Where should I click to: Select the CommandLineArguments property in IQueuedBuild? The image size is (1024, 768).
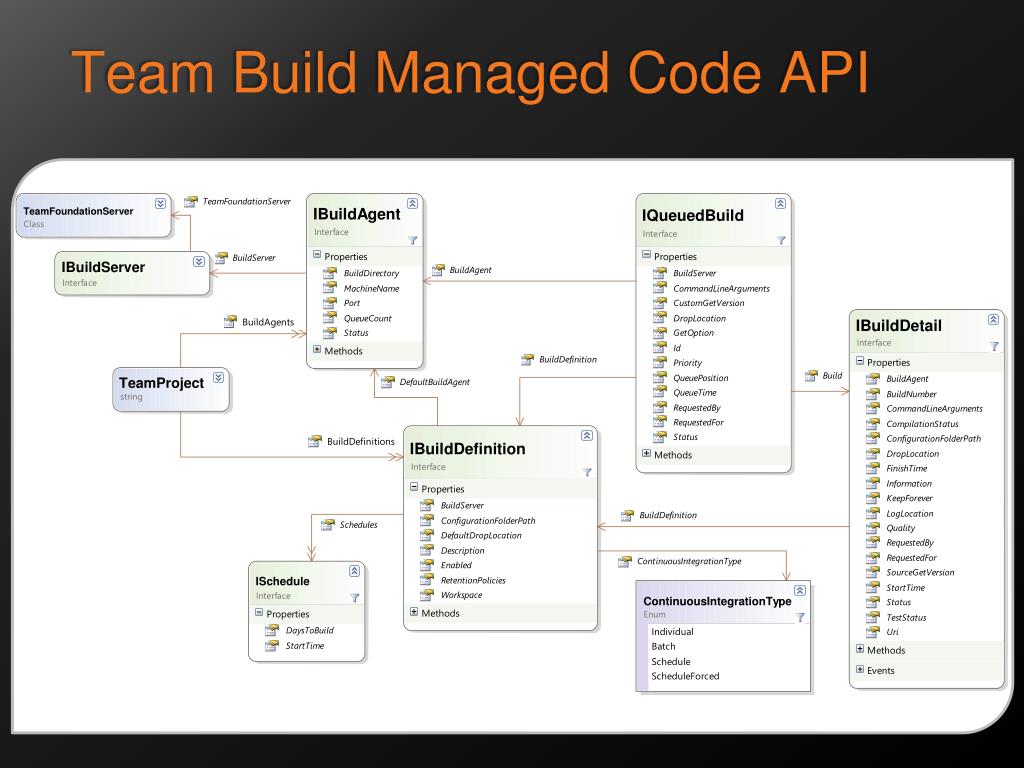point(721,288)
